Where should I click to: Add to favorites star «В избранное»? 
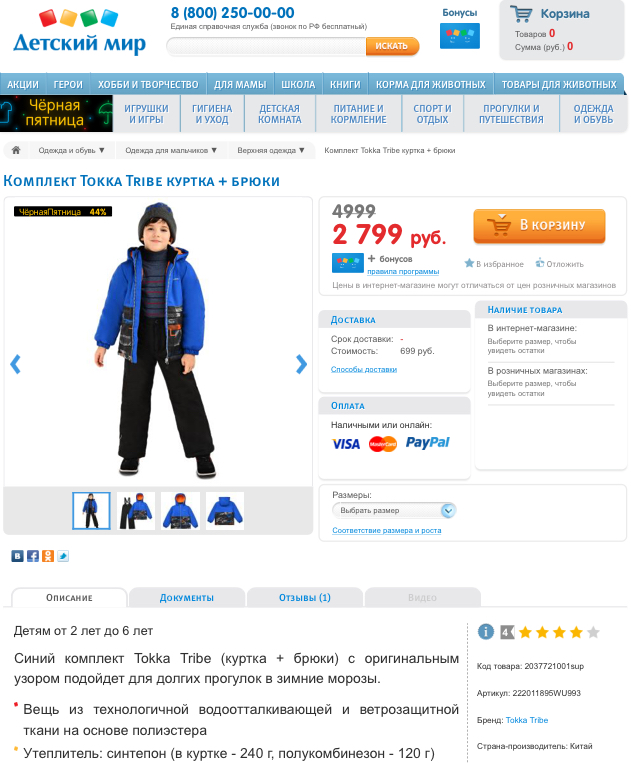pos(494,264)
